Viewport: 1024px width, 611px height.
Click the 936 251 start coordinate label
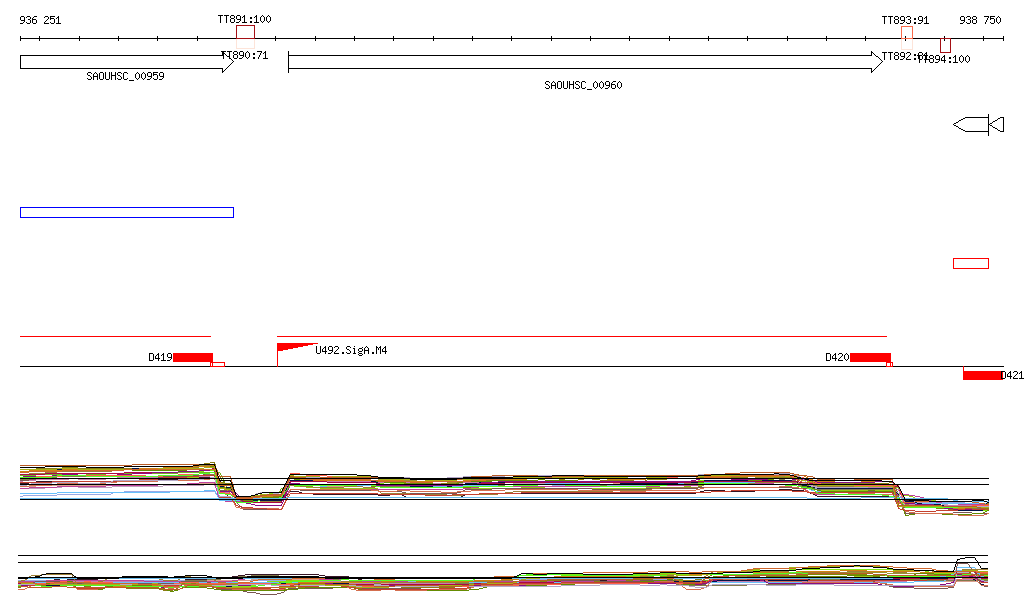click(40, 20)
